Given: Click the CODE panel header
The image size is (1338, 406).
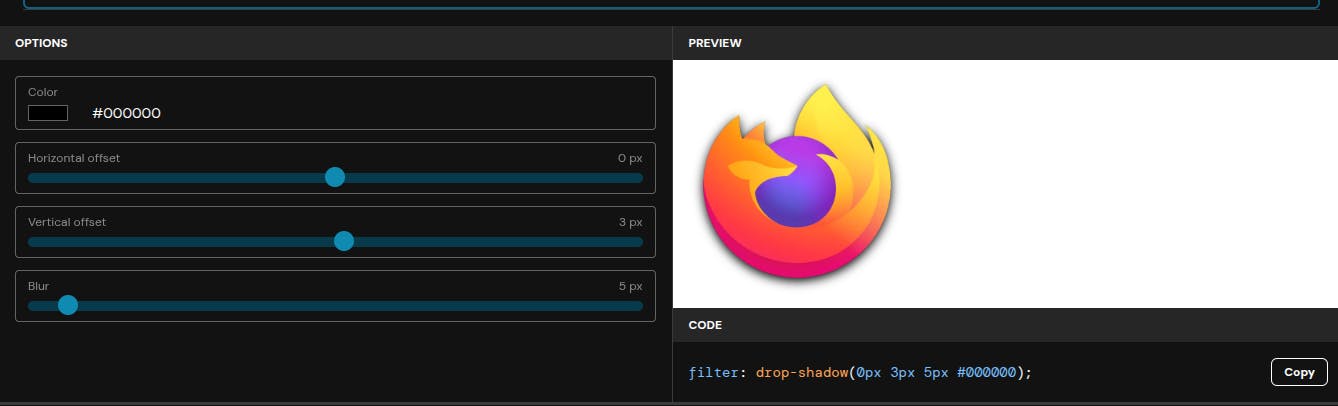Looking at the screenshot, I should pyautogui.click(x=1005, y=325).
